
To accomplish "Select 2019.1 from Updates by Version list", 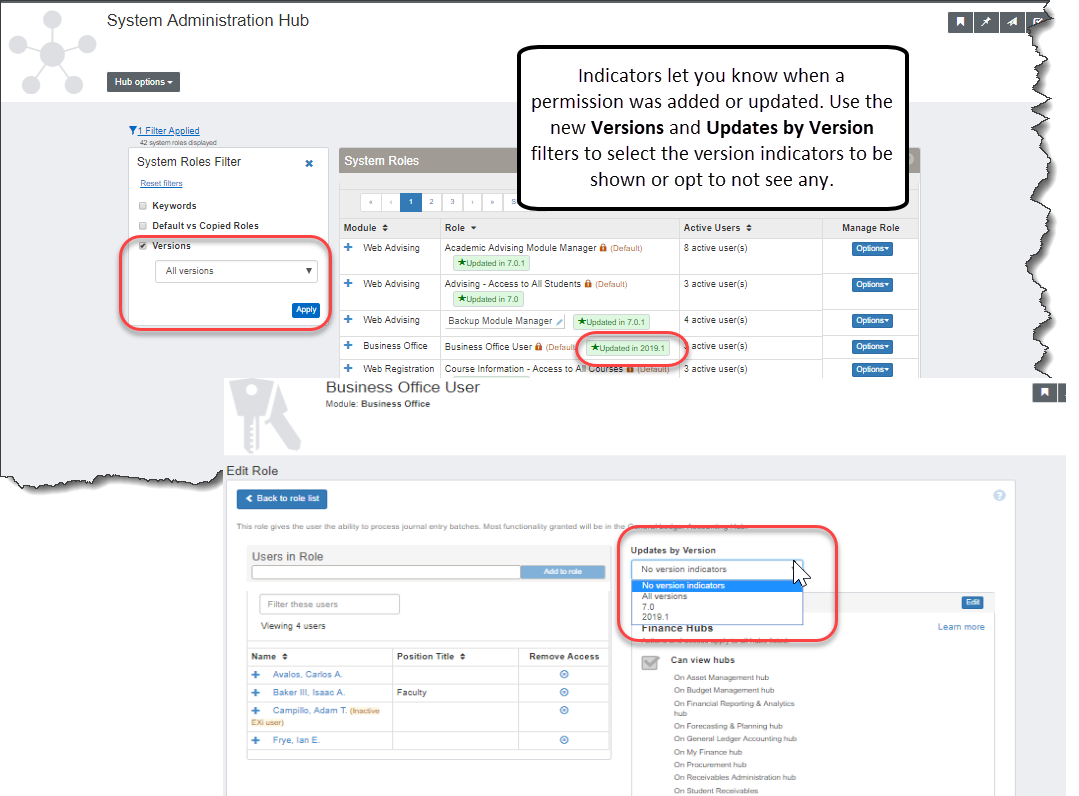I will tap(655, 617).
